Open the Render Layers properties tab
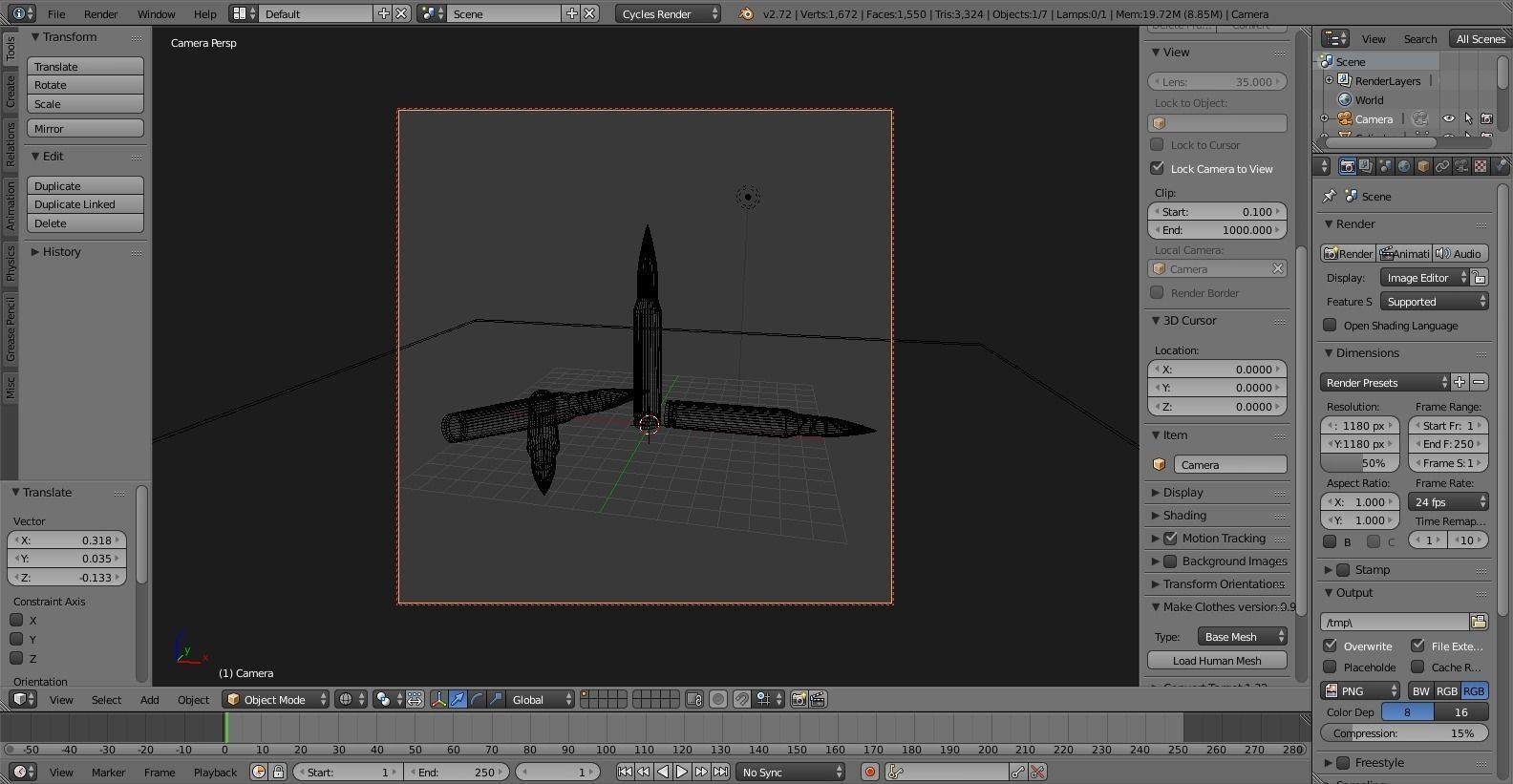 click(x=1366, y=166)
